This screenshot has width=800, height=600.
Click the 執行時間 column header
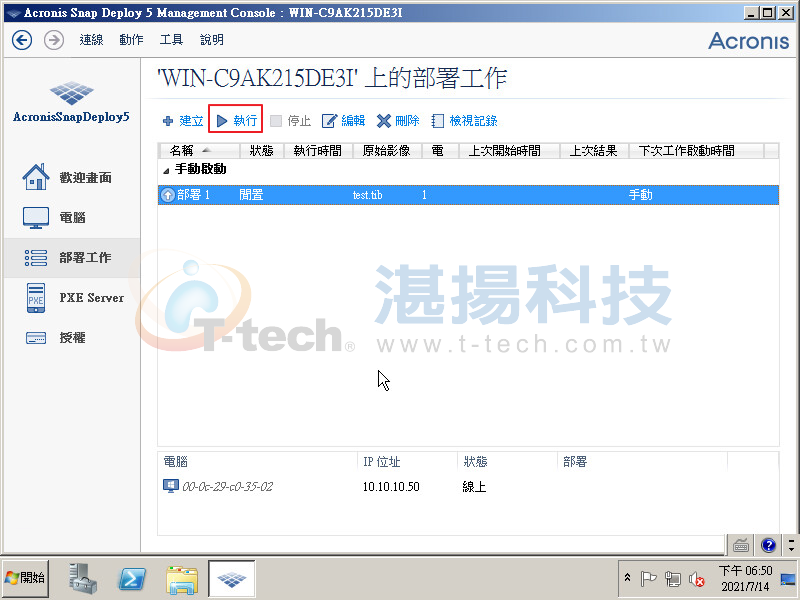[318, 151]
